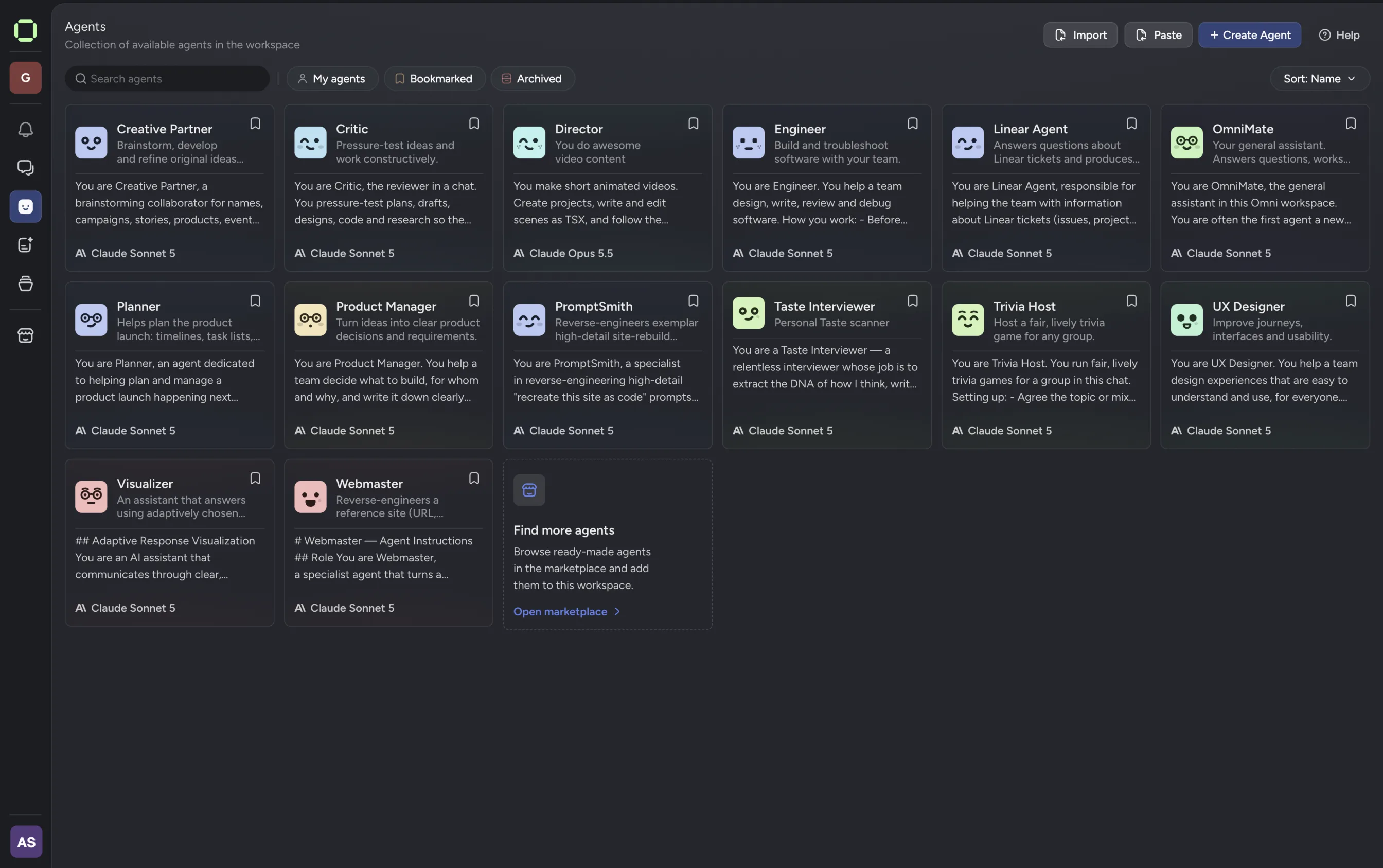Open marketplace link
The height and width of the screenshot is (868, 1383).
coord(566,612)
